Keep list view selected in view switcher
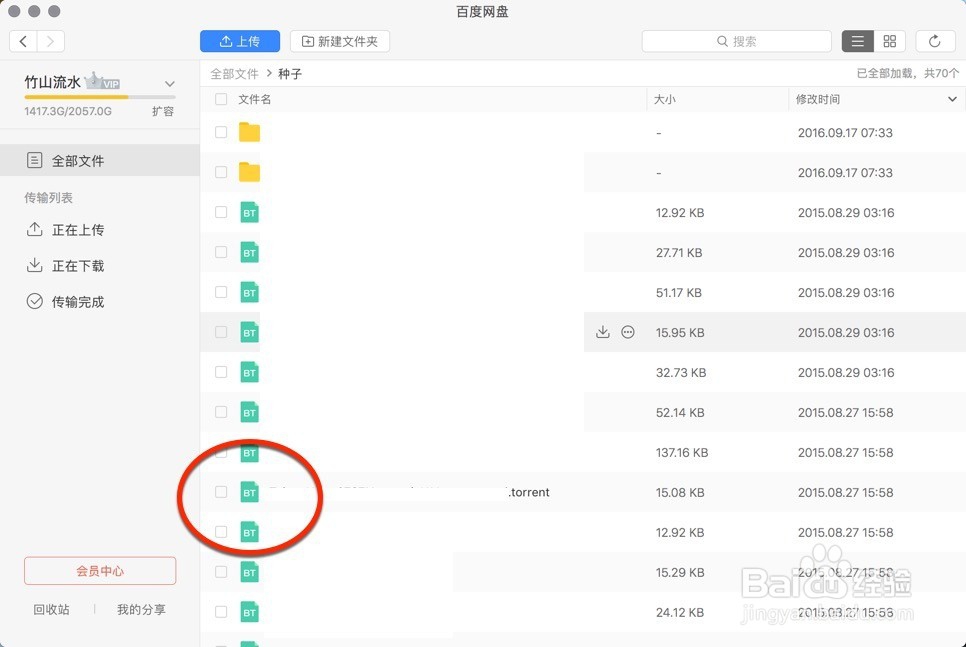The width and height of the screenshot is (966, 647). (x=857, y=41)
